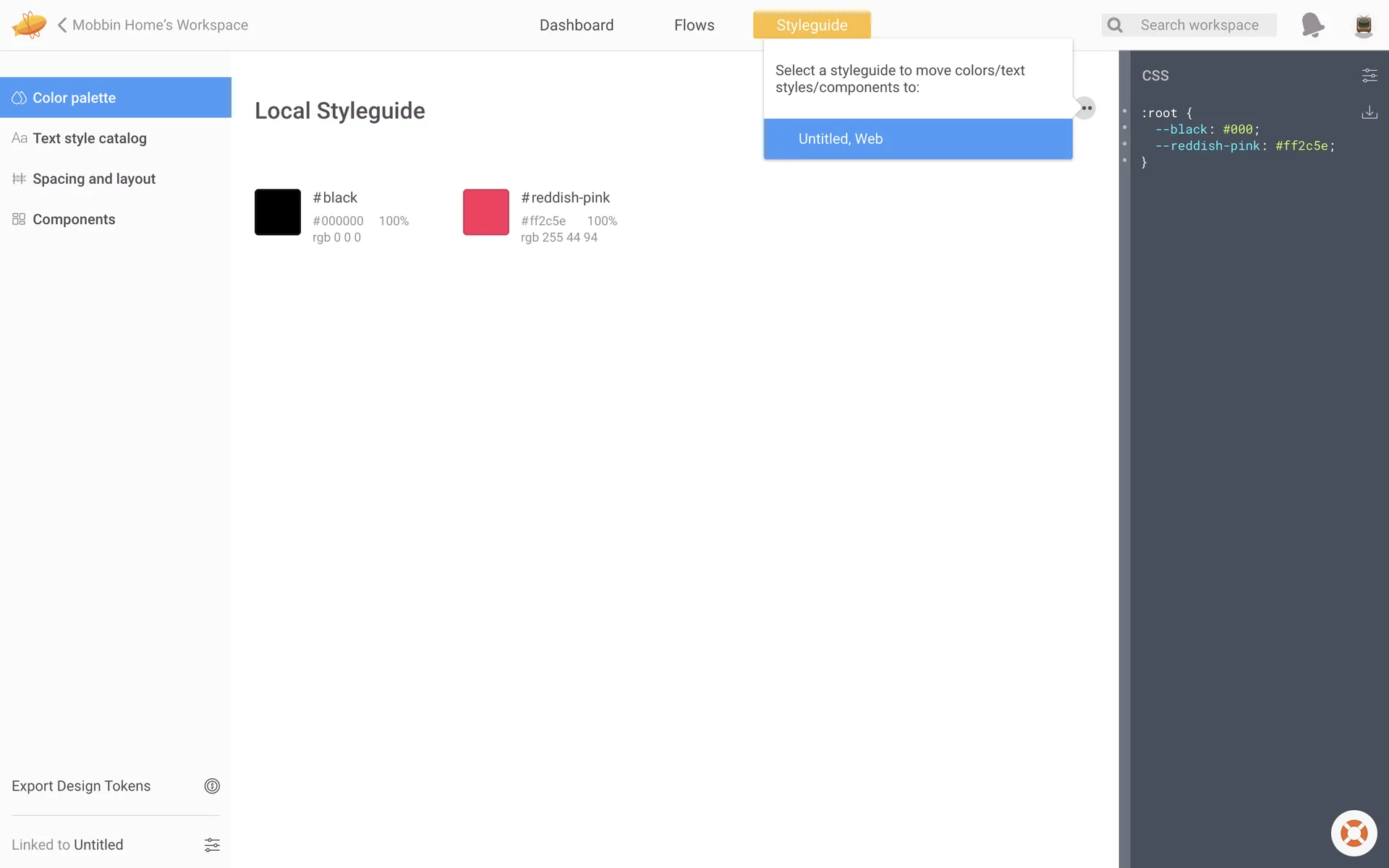This screenshot has height=868, width=1389.
Task: Click the reddish-pink color swatch
Action: pyautogui.click(x=486, y=212)
